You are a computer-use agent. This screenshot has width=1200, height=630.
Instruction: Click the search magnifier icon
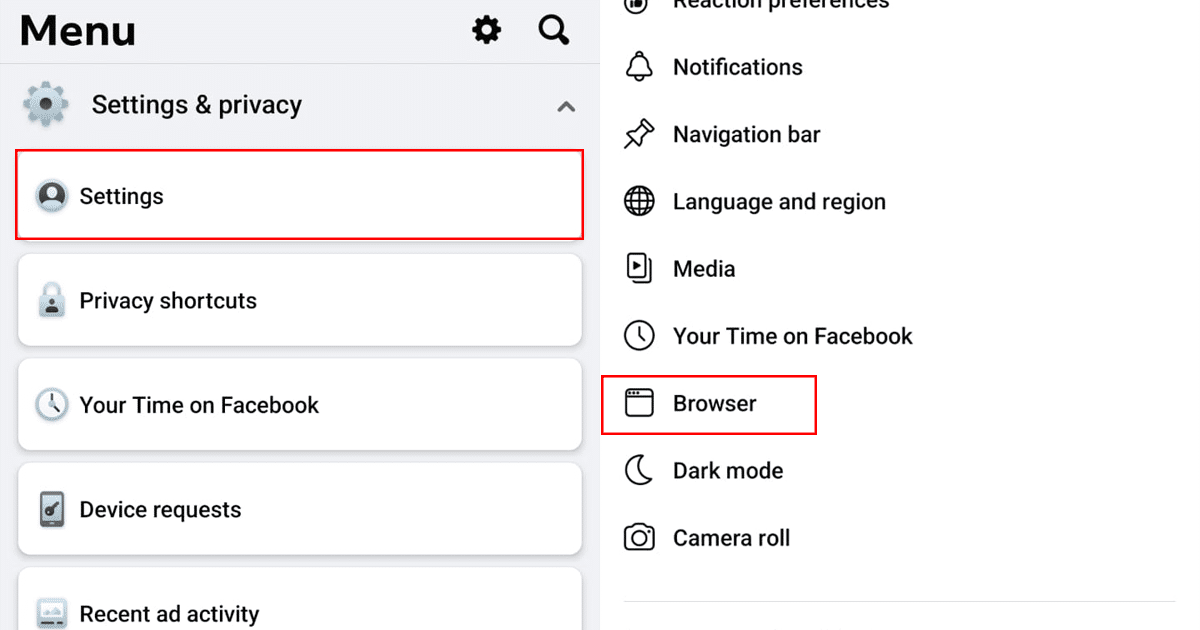(x=554, y=30)
